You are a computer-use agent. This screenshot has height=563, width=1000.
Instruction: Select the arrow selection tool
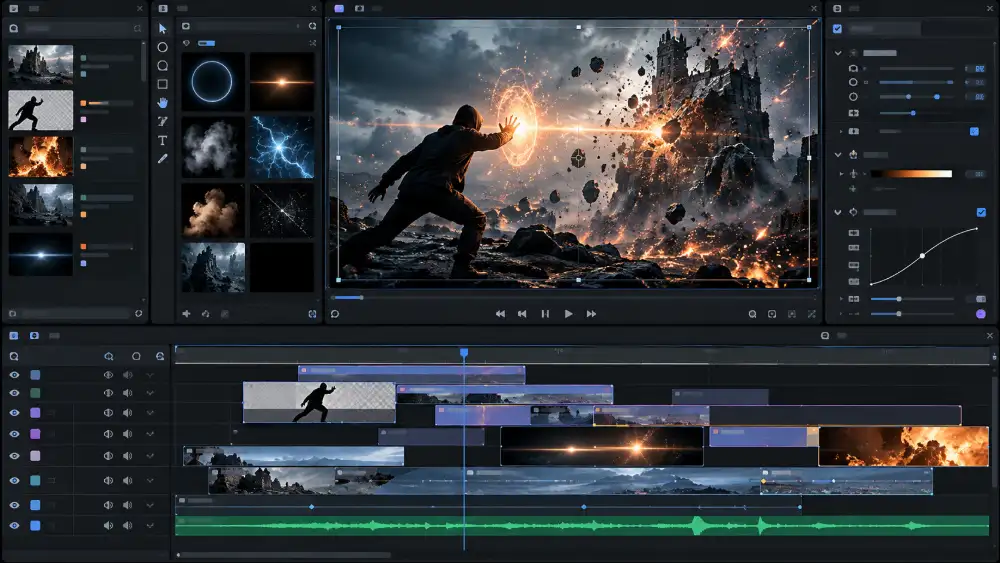coord(163,29)
